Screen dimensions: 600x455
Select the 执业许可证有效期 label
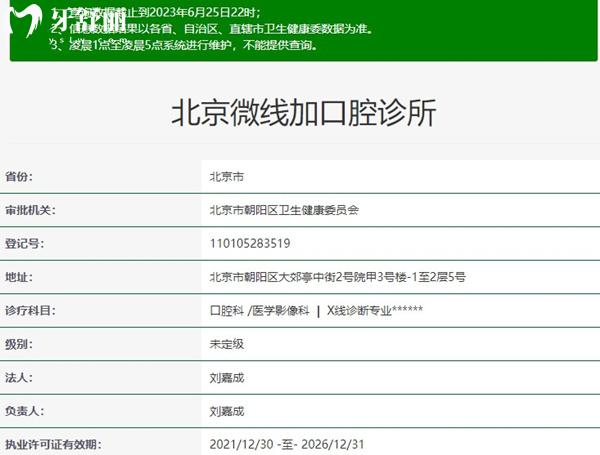(53, 444)
